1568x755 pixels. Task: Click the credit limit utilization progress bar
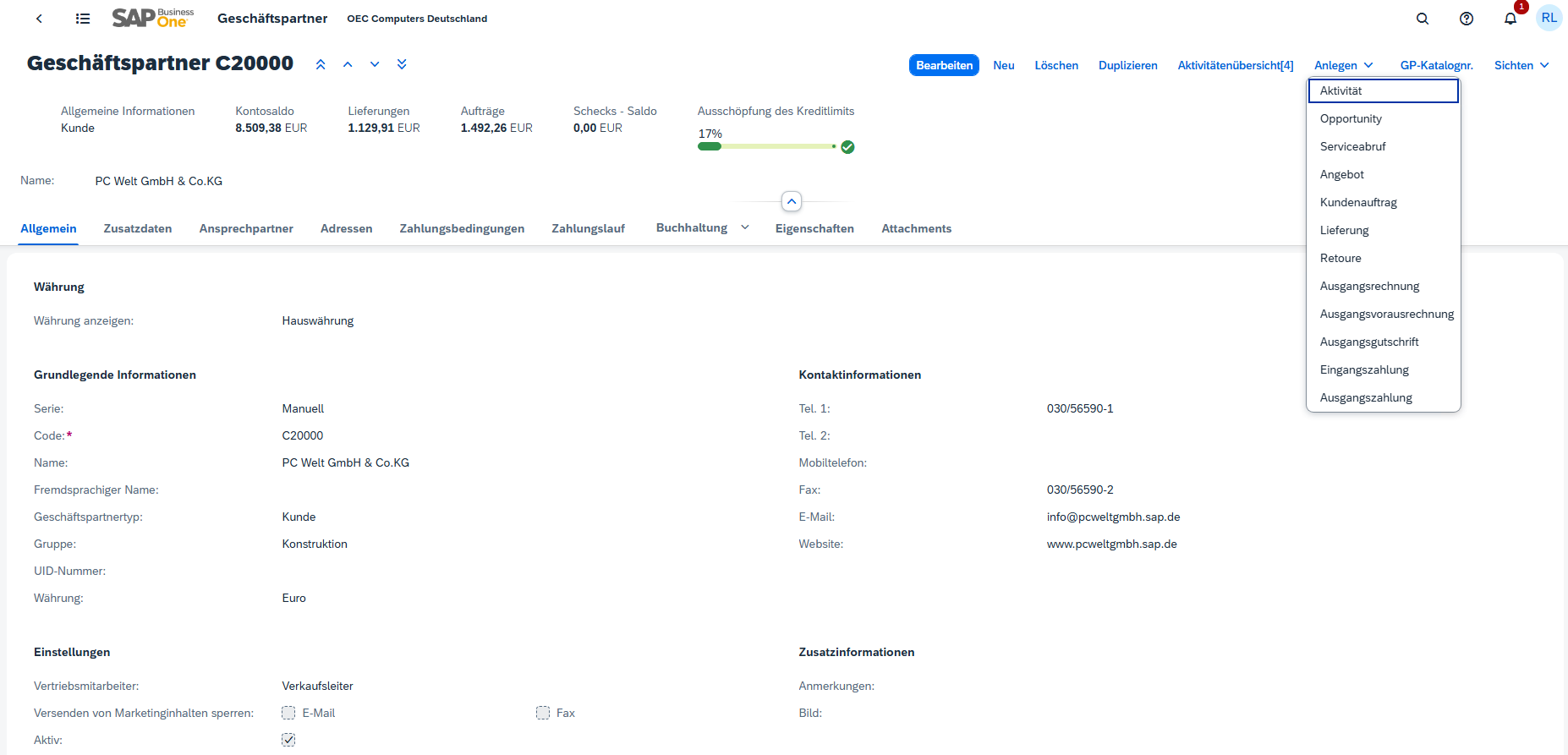tap(766, 146)
